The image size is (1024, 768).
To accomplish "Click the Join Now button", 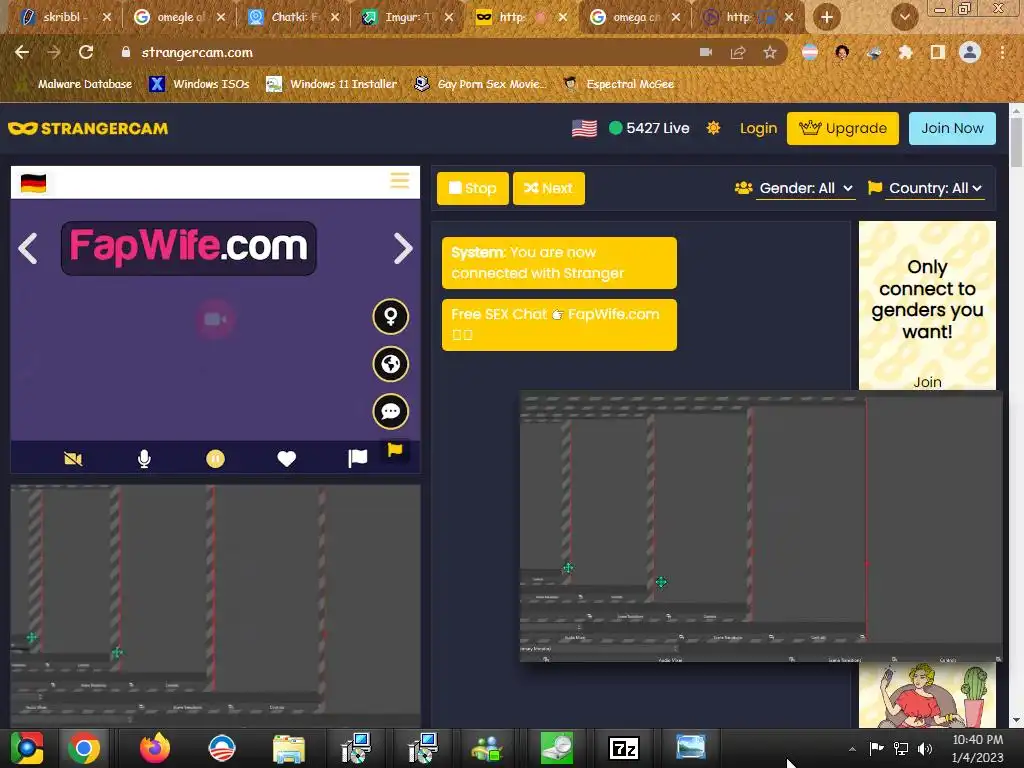I will (x=952, y=128).
